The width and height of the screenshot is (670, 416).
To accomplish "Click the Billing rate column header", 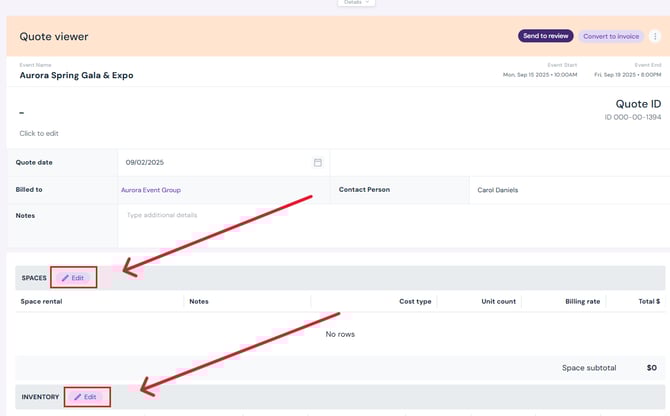I will click(x=582, y=301).
